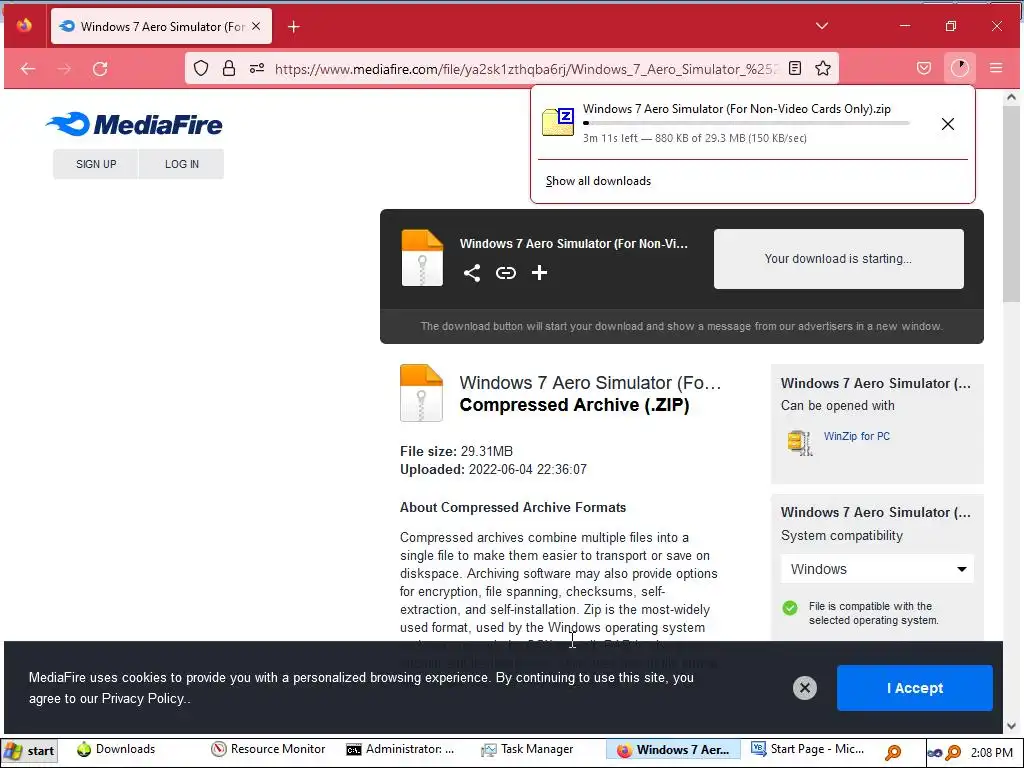This screenshot has height=768, width=1024.
Task: Switch to Downloads taskbar item
Action: pyautogui.click(x=116, y=749)
